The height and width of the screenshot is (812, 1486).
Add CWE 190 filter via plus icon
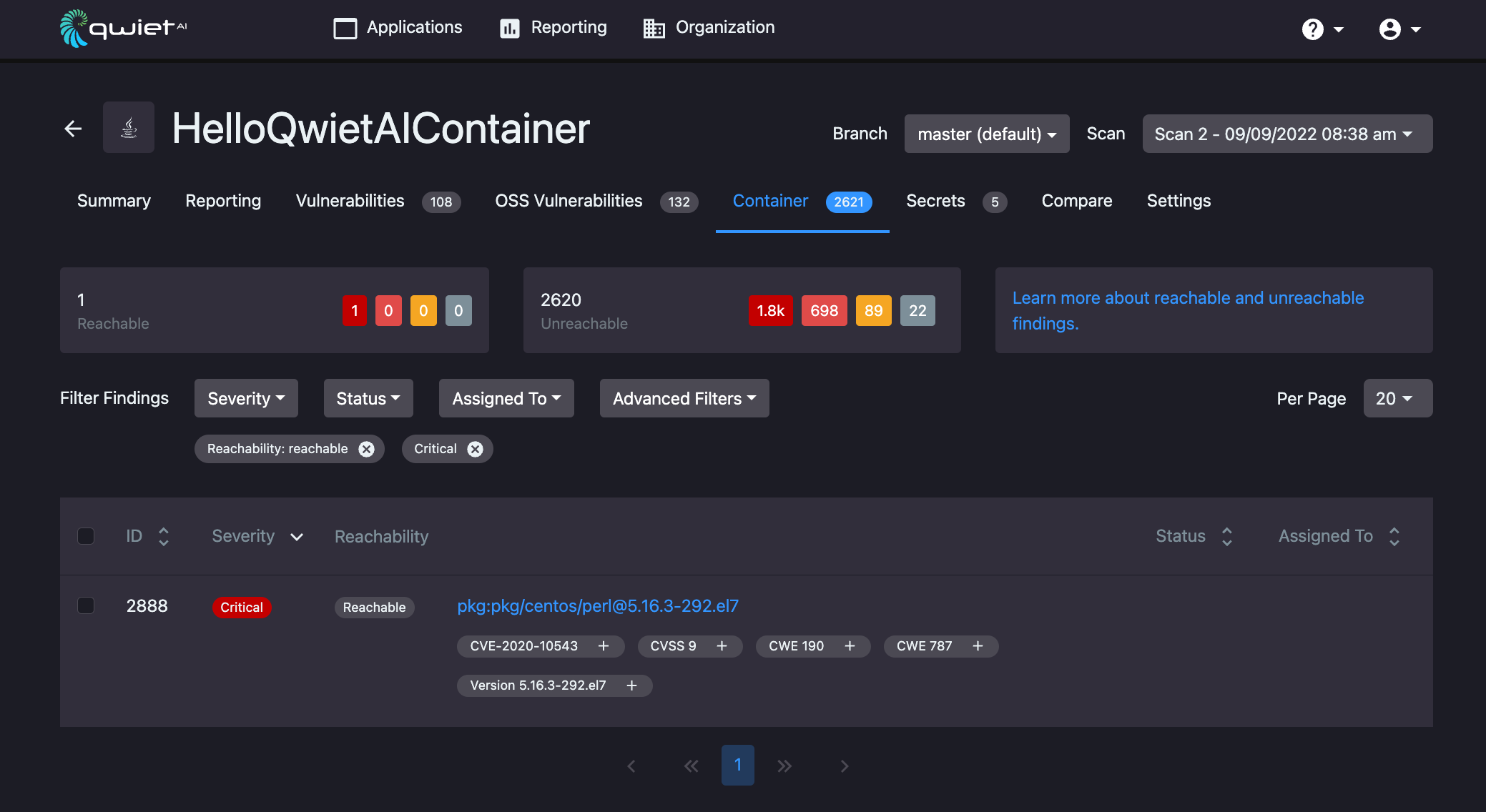click(850, 646)
